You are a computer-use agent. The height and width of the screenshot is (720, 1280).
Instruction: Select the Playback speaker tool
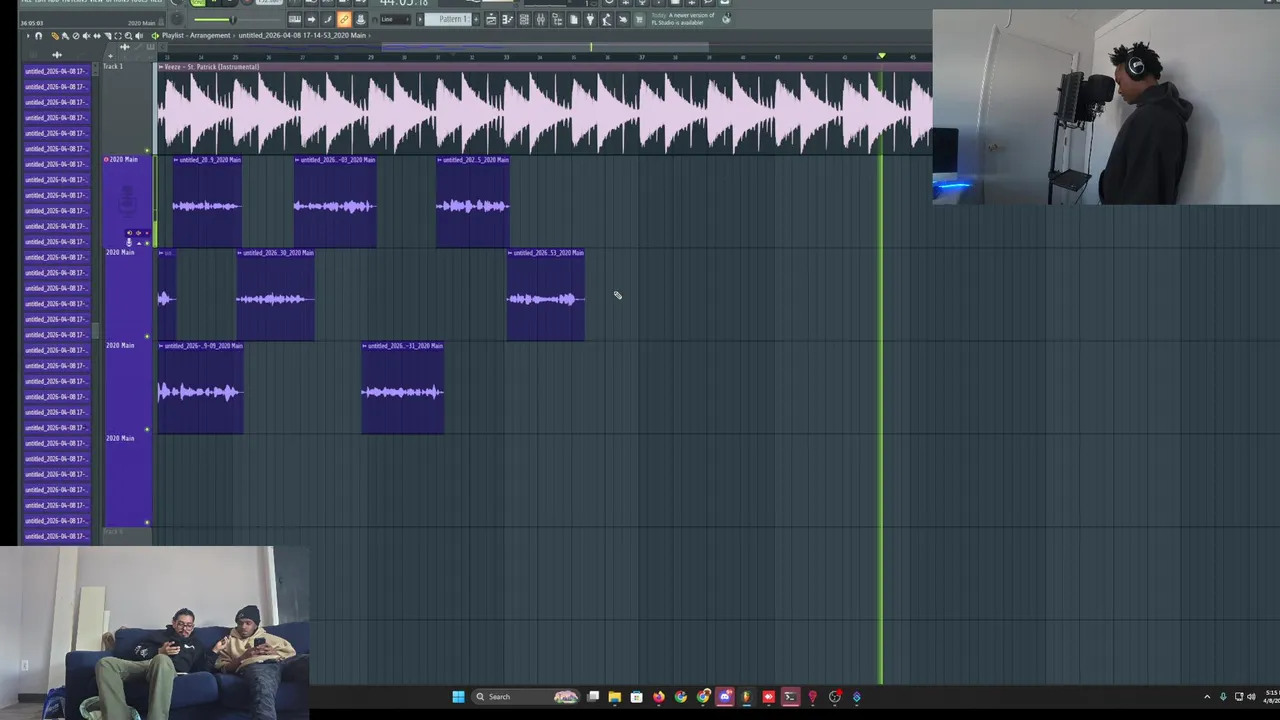(139, 36)
